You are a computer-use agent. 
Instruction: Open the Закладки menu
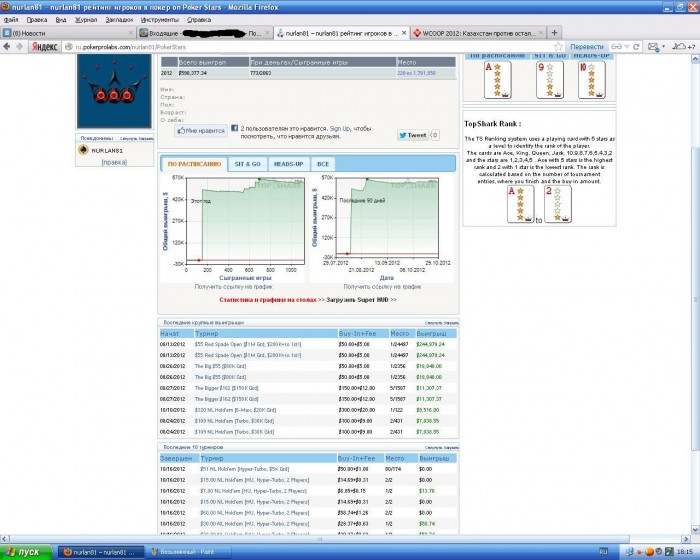pos(119,20)
